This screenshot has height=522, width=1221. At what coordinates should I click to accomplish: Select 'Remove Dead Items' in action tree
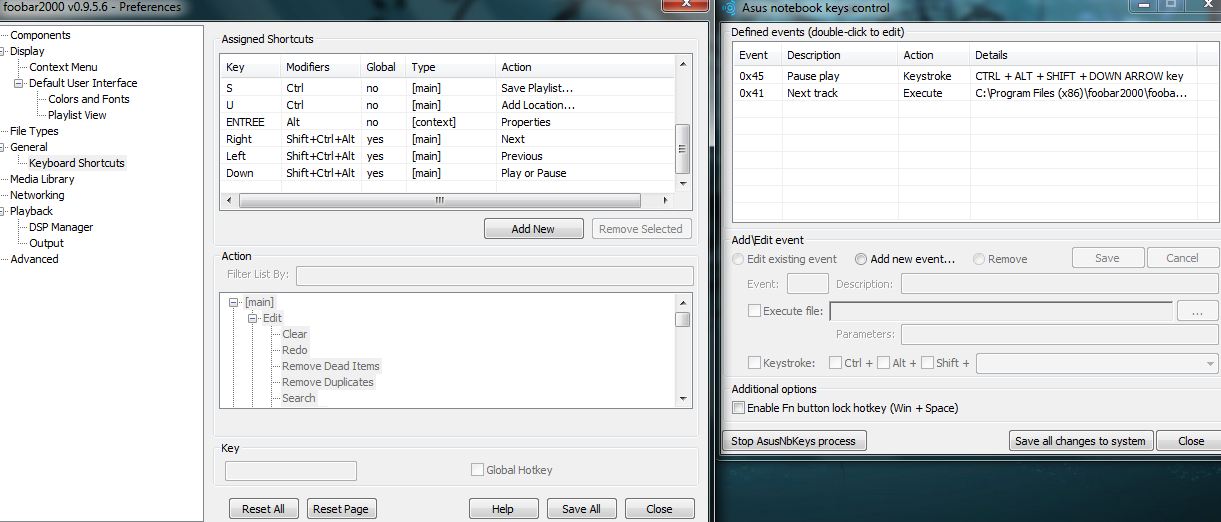[x=331, y=366]
